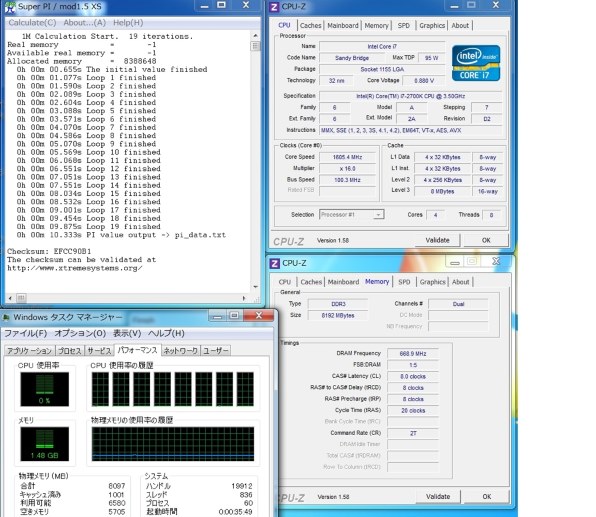Click OK button in upper CPU-Z window
596x517 pixels.
coord(486,240)
